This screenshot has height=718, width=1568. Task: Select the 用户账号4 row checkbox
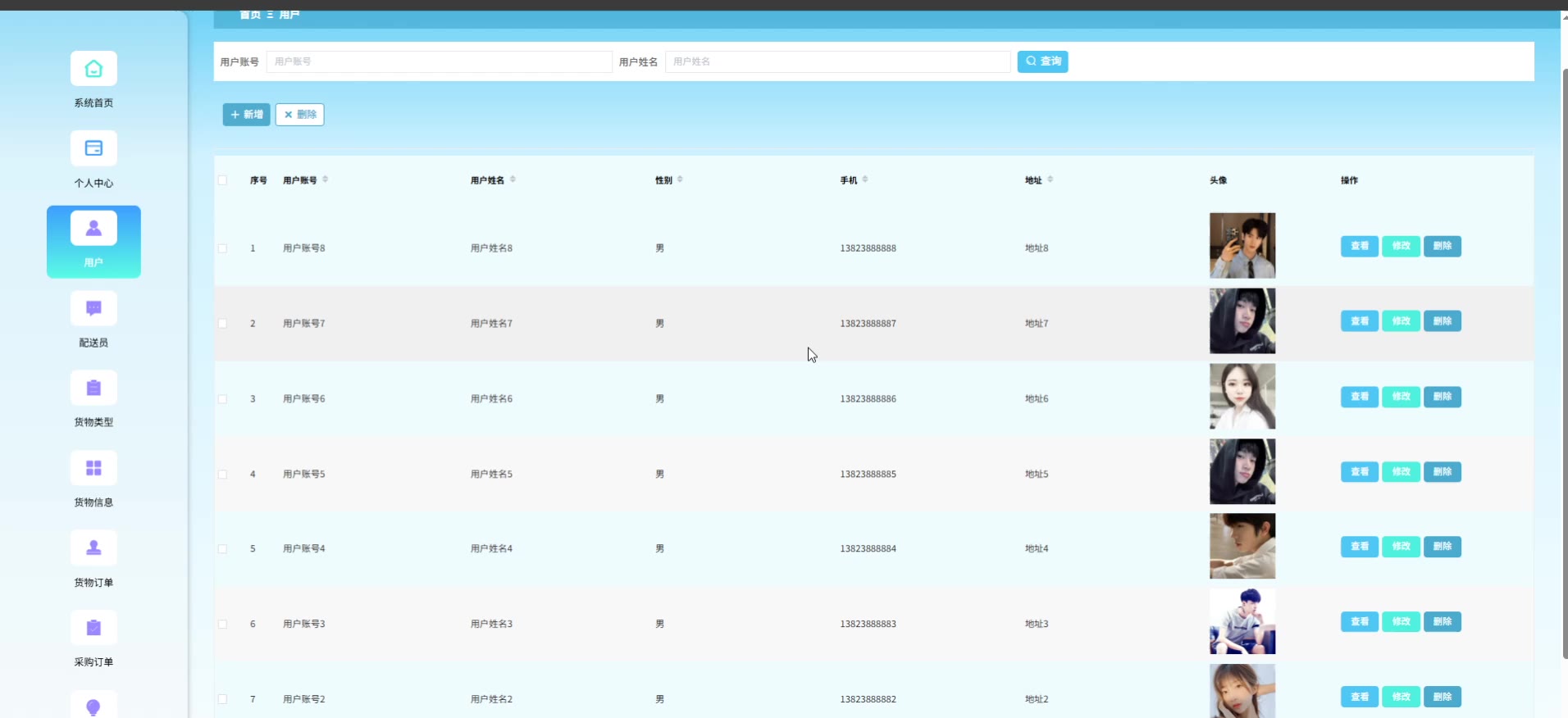coord(222,549)
